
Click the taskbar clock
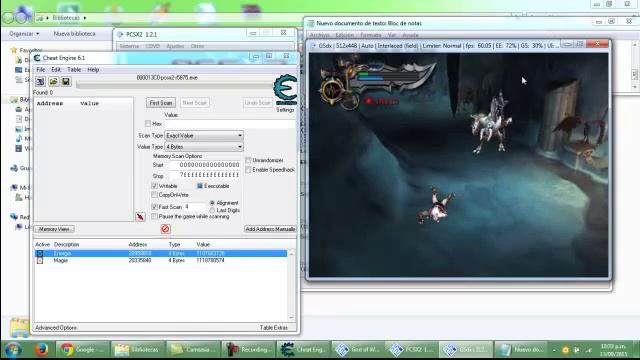[x=614, y=350]
